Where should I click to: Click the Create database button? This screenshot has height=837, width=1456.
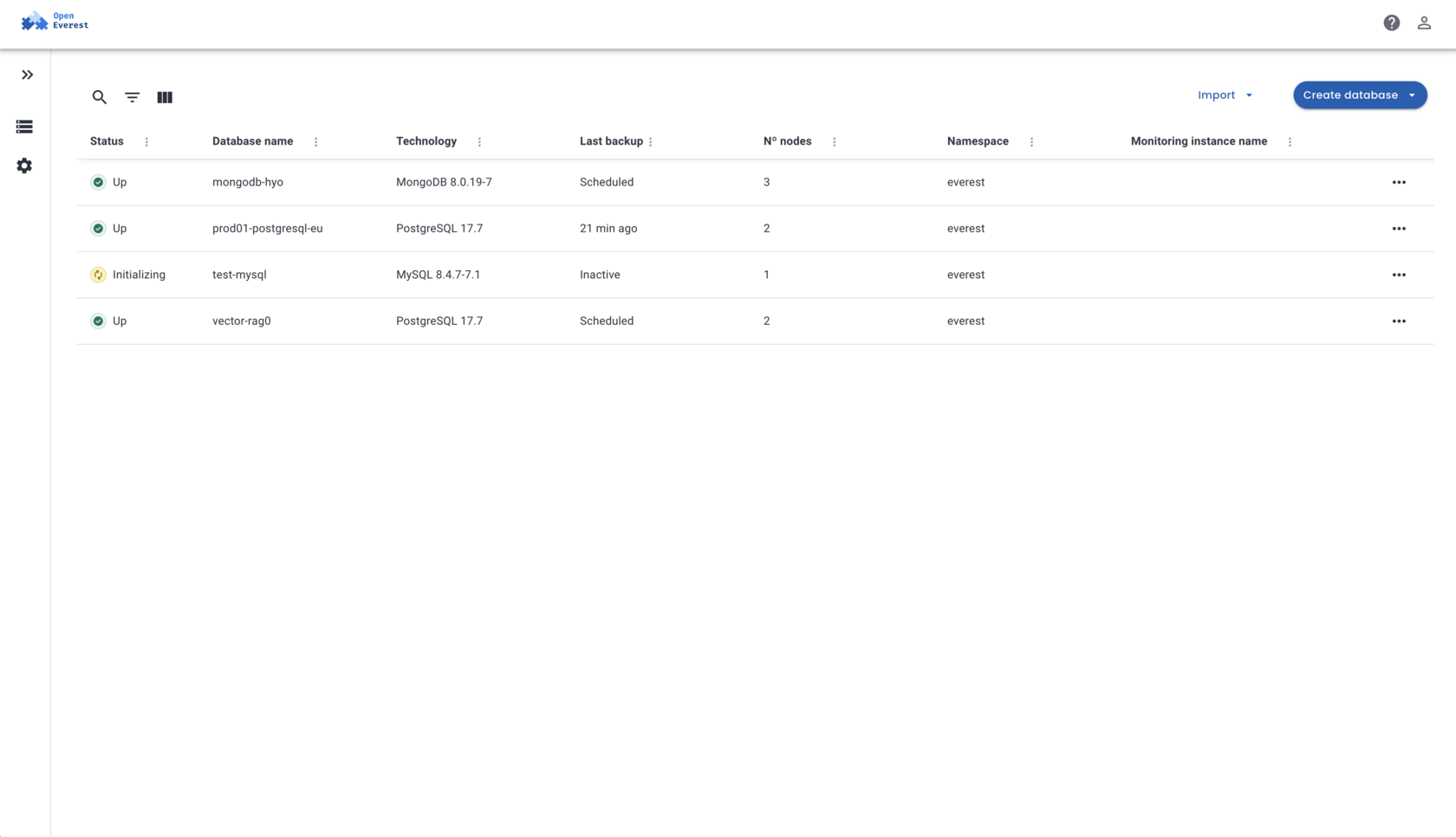[x=1350, y=94]
